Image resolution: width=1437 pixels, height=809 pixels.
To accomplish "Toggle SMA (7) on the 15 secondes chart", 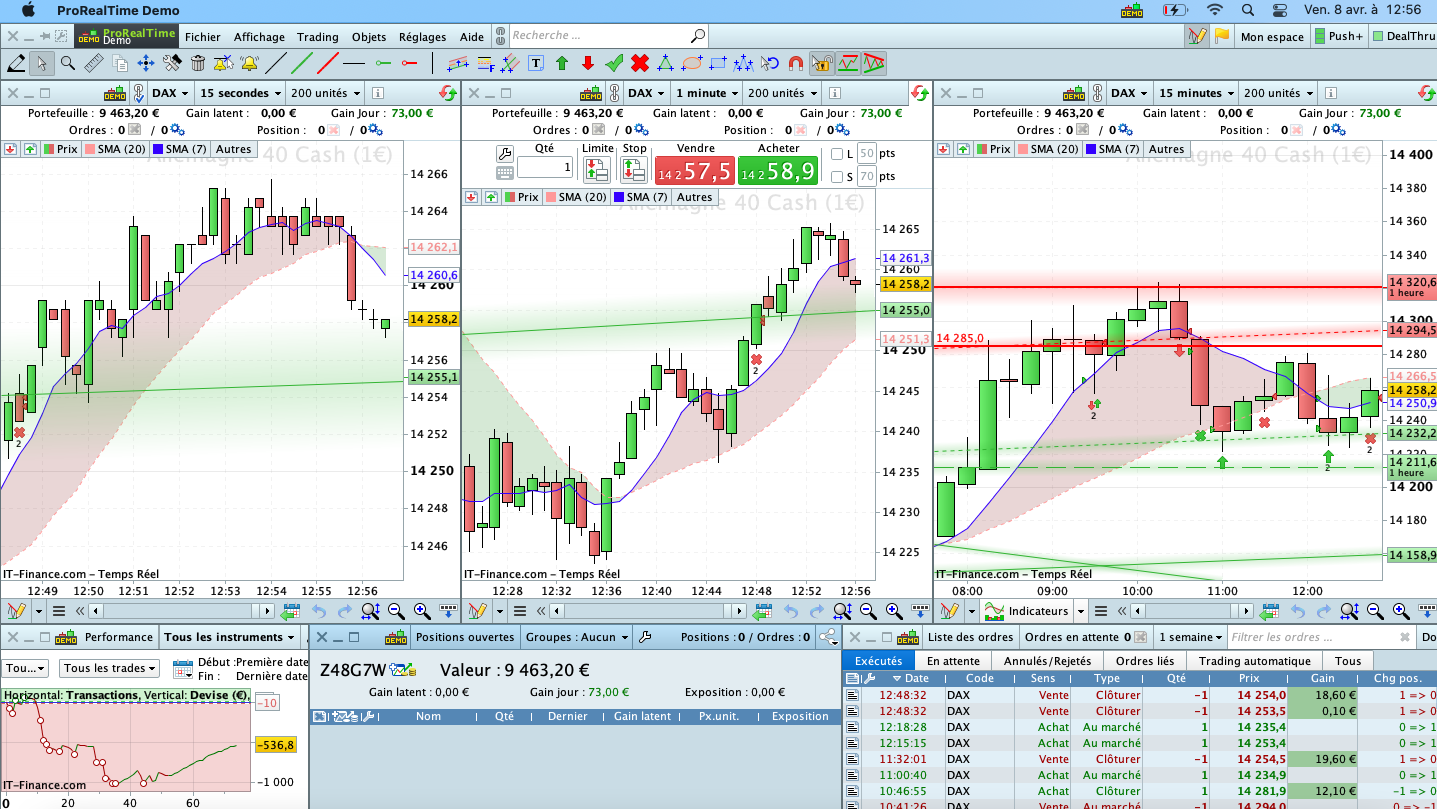I will (180, 149).
